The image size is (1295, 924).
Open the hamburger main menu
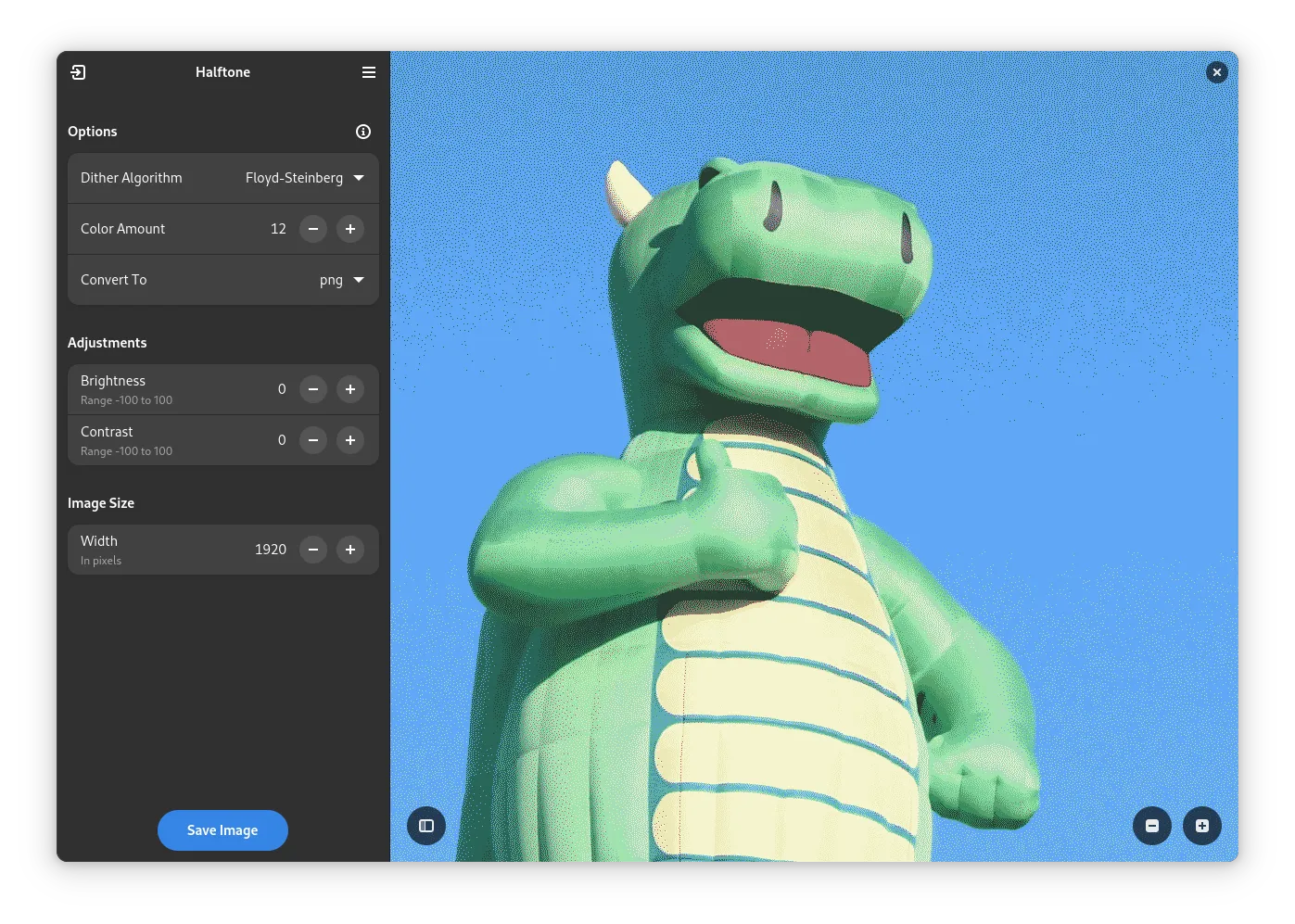369,72
